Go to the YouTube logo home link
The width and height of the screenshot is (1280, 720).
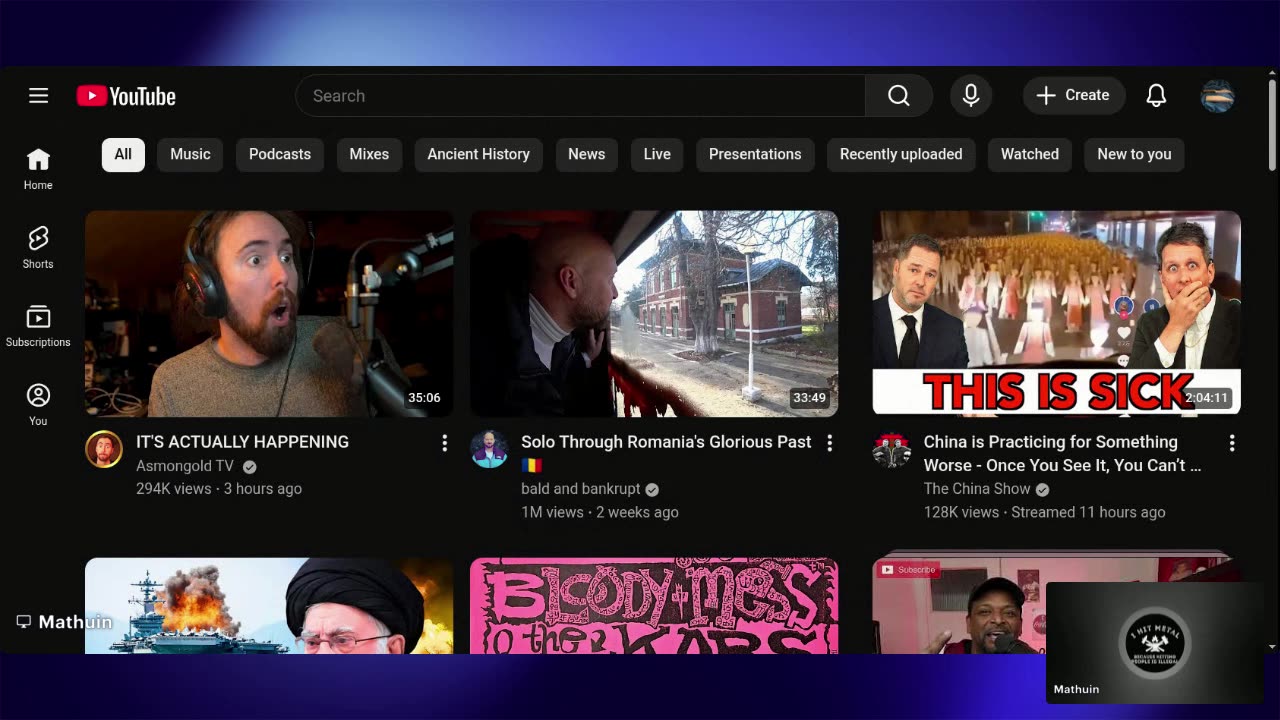pyautogui.click(x=126, y=96)
